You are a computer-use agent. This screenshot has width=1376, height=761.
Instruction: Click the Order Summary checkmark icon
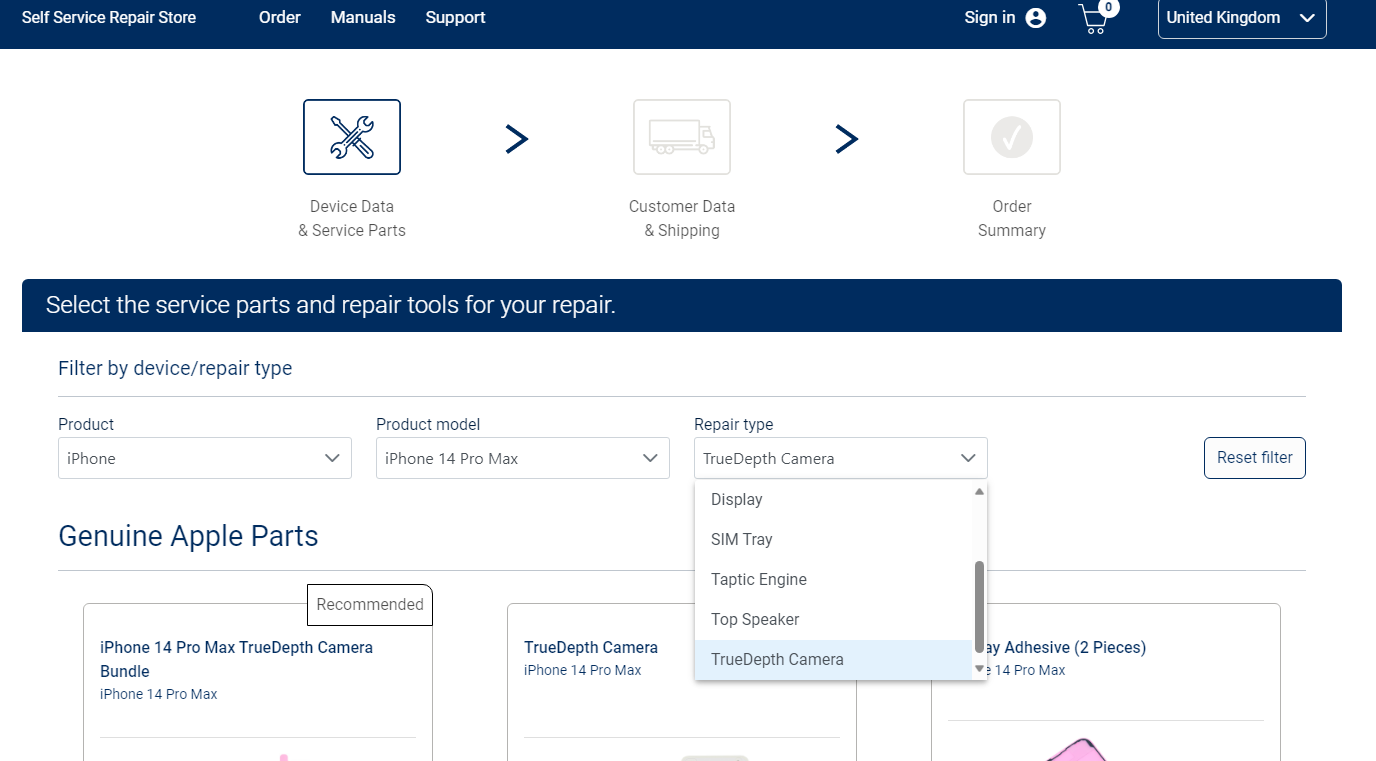(x=1012, y=137)
